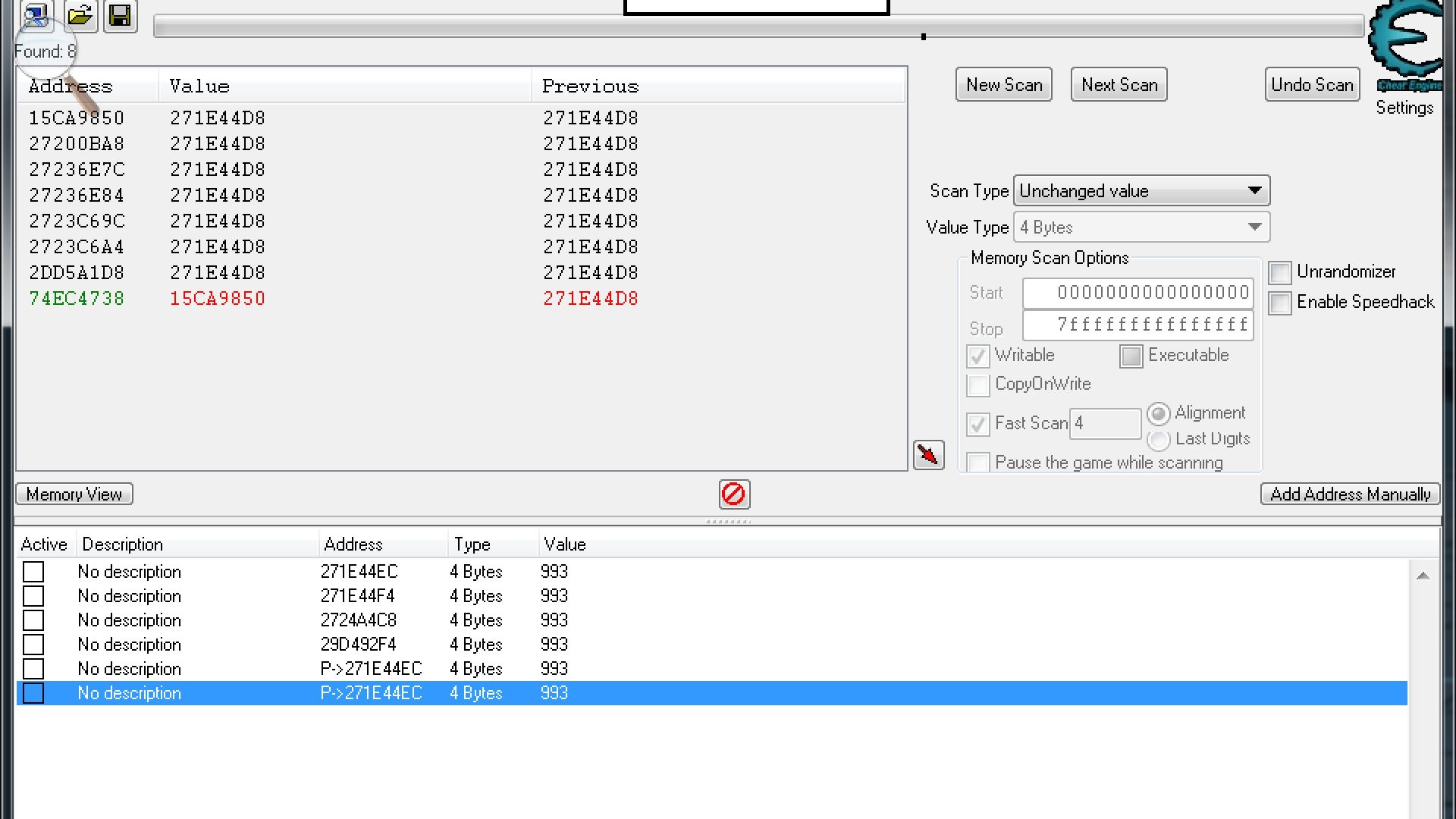This screenshot has height=819, width=1456.
Task: Select the result row with address 74EC4738
Action: pyautogui.click(x=77, y=299)
